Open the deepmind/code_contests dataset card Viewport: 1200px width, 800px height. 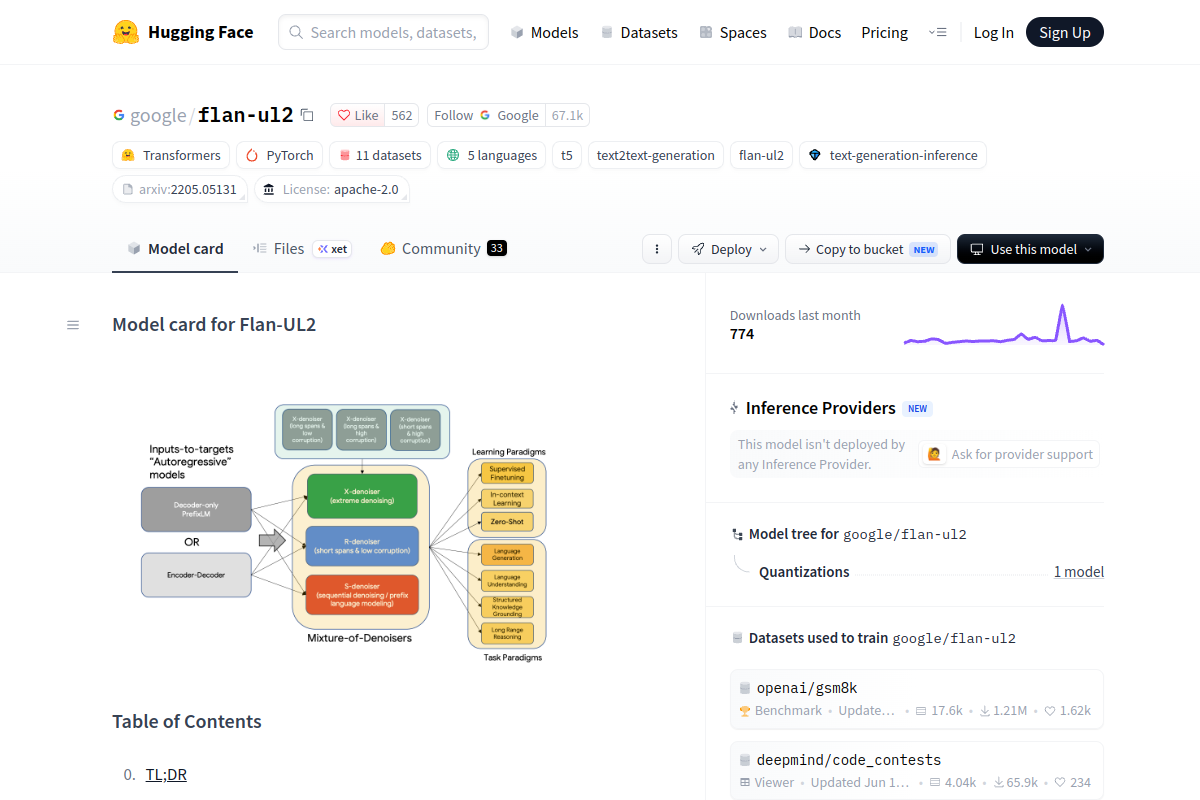click(x=917, y=770)
